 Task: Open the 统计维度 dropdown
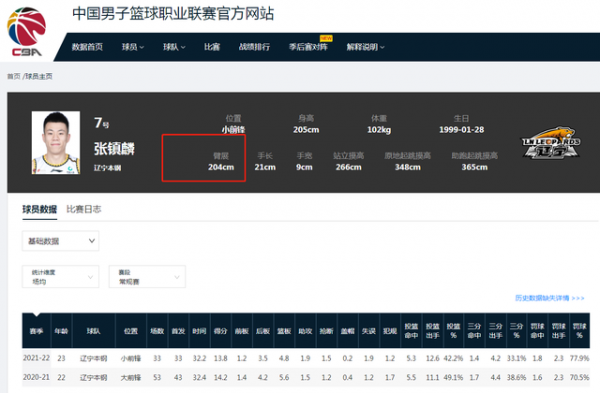click(x=60, y=277)
